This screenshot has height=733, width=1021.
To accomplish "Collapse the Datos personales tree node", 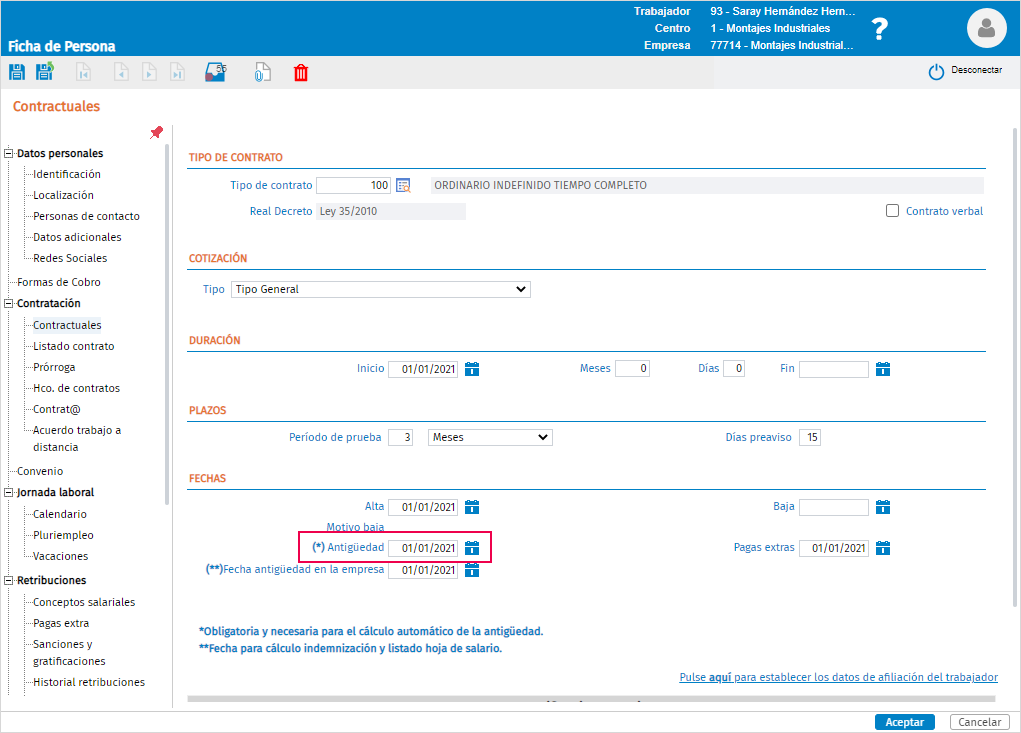I will (x=9, y=154).
